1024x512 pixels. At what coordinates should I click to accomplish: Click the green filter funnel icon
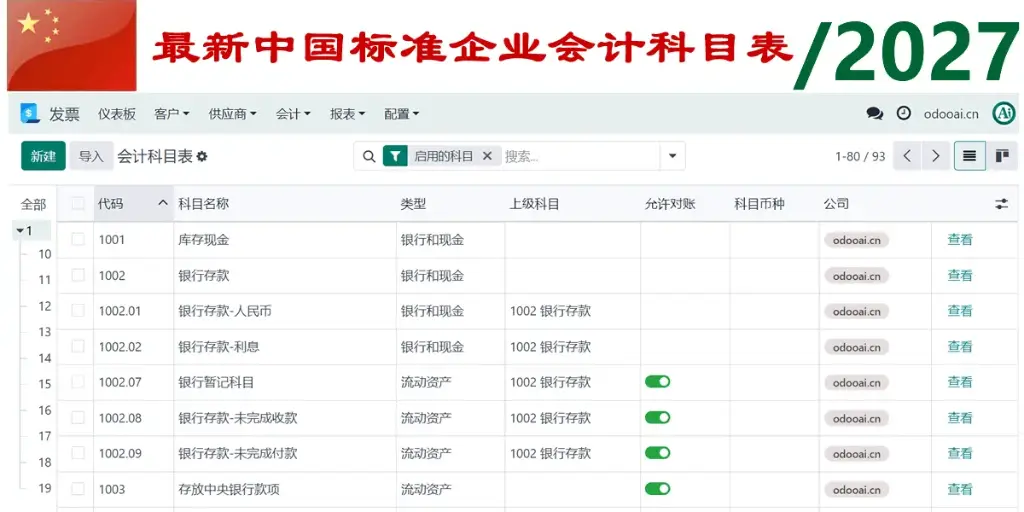395,156
